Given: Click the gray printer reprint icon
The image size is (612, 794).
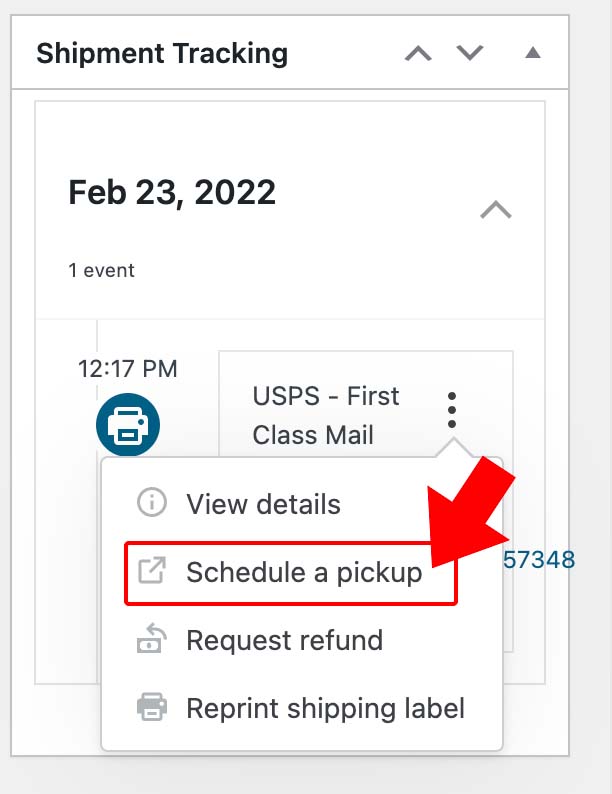Looking at the screenshot, I should (x=152, y=706).
